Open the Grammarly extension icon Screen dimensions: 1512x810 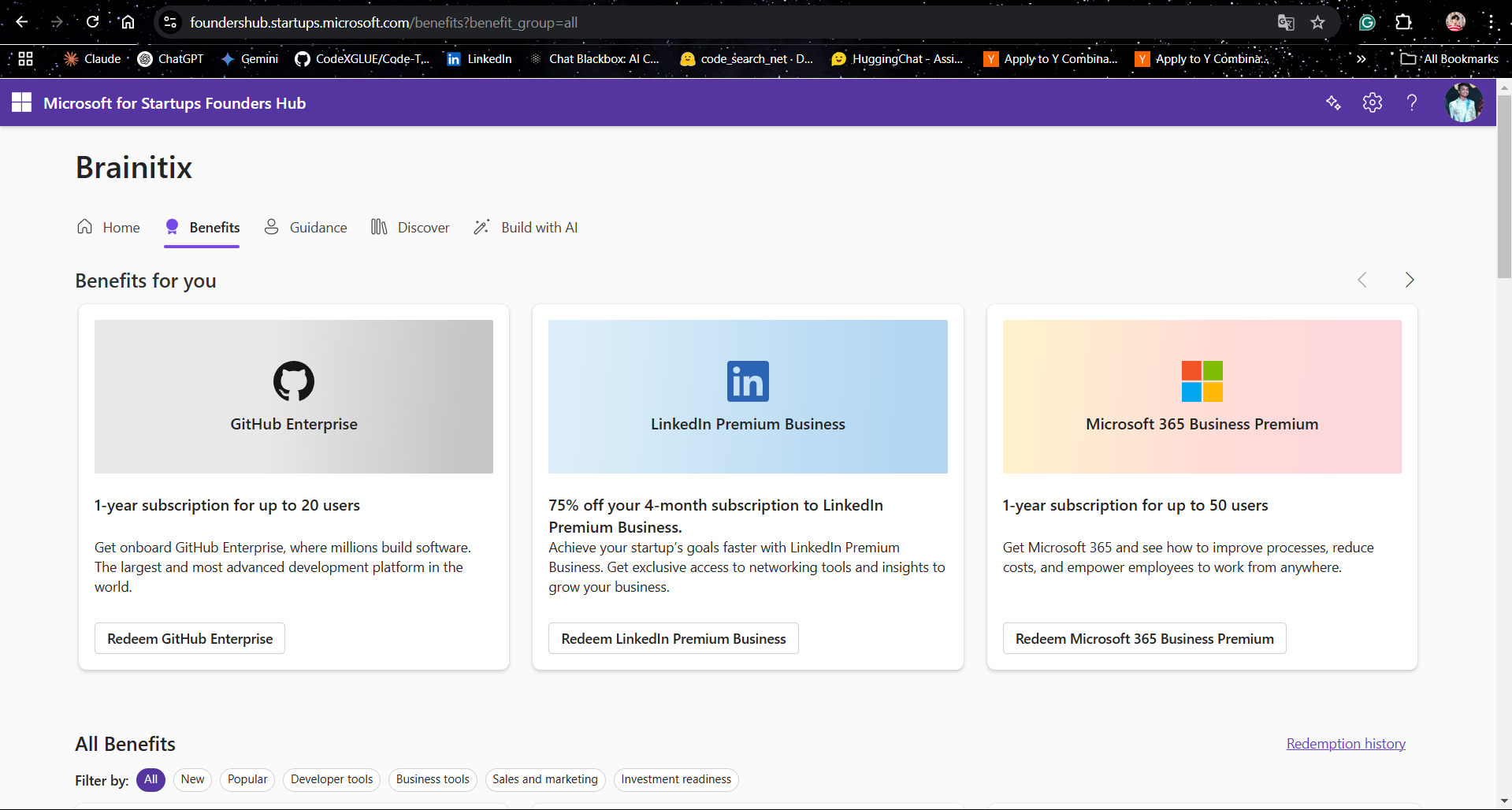tap(1367, 23)
